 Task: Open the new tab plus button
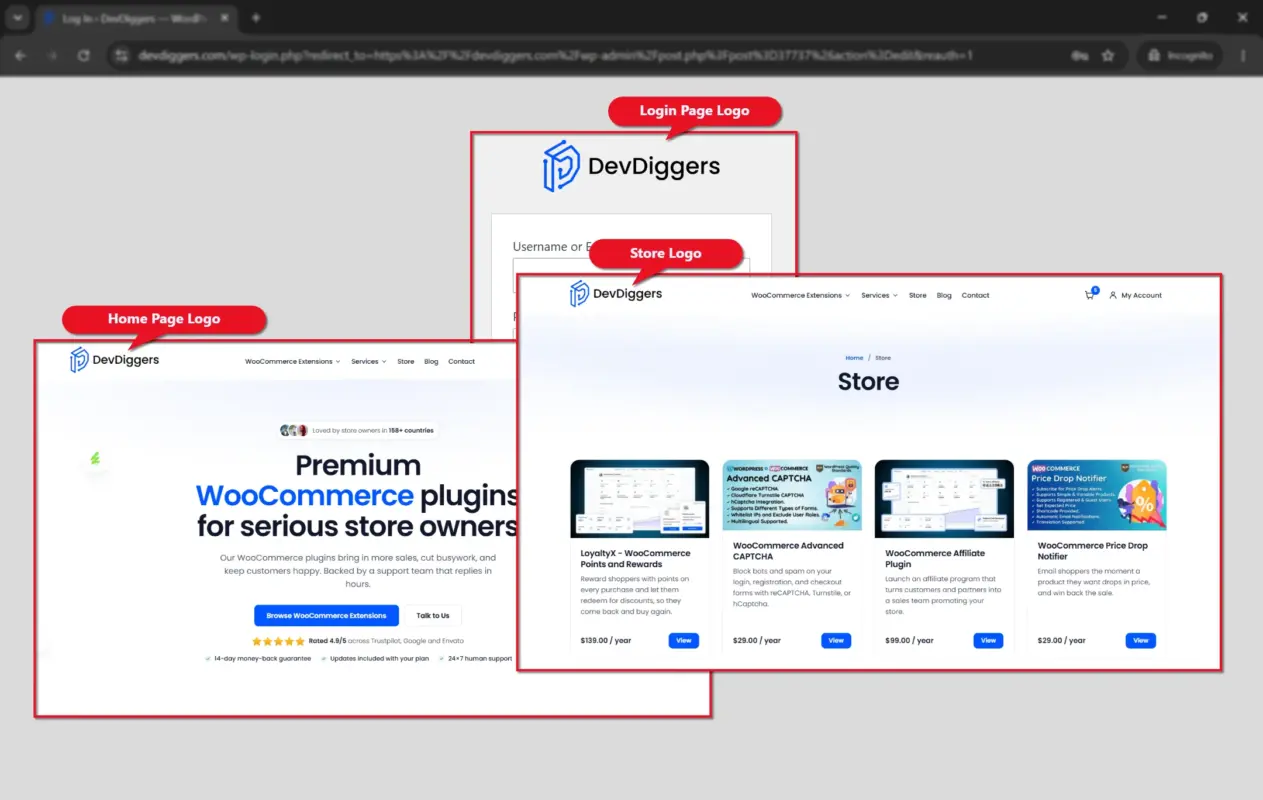[256, 18]
